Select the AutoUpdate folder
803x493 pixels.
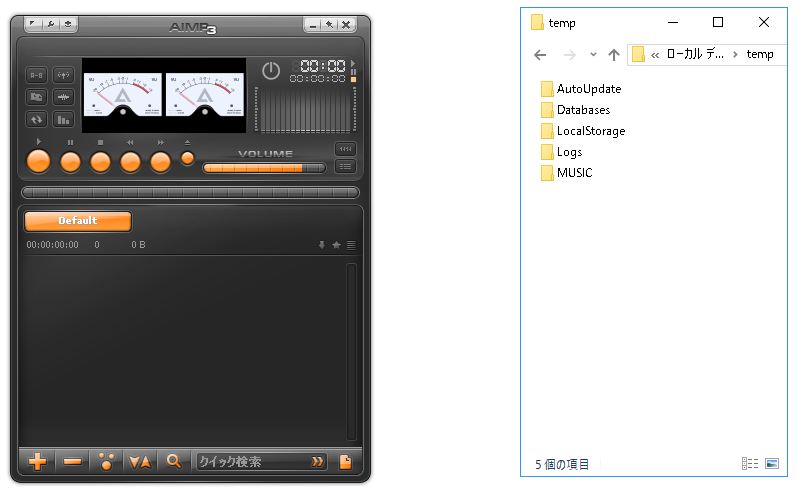(581, 89)
